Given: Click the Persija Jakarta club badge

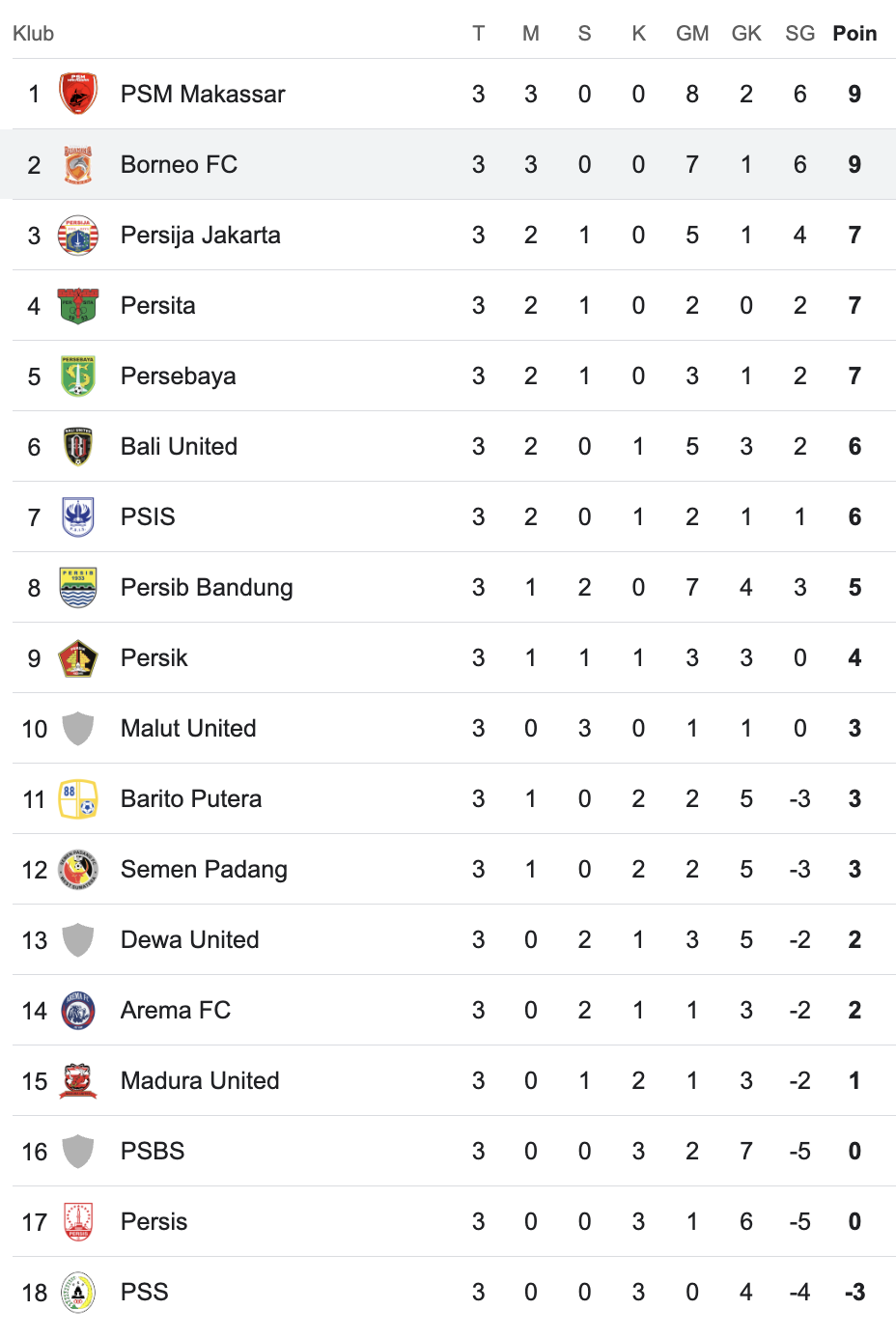Looking at the screenshot, I should coord(78,235).
